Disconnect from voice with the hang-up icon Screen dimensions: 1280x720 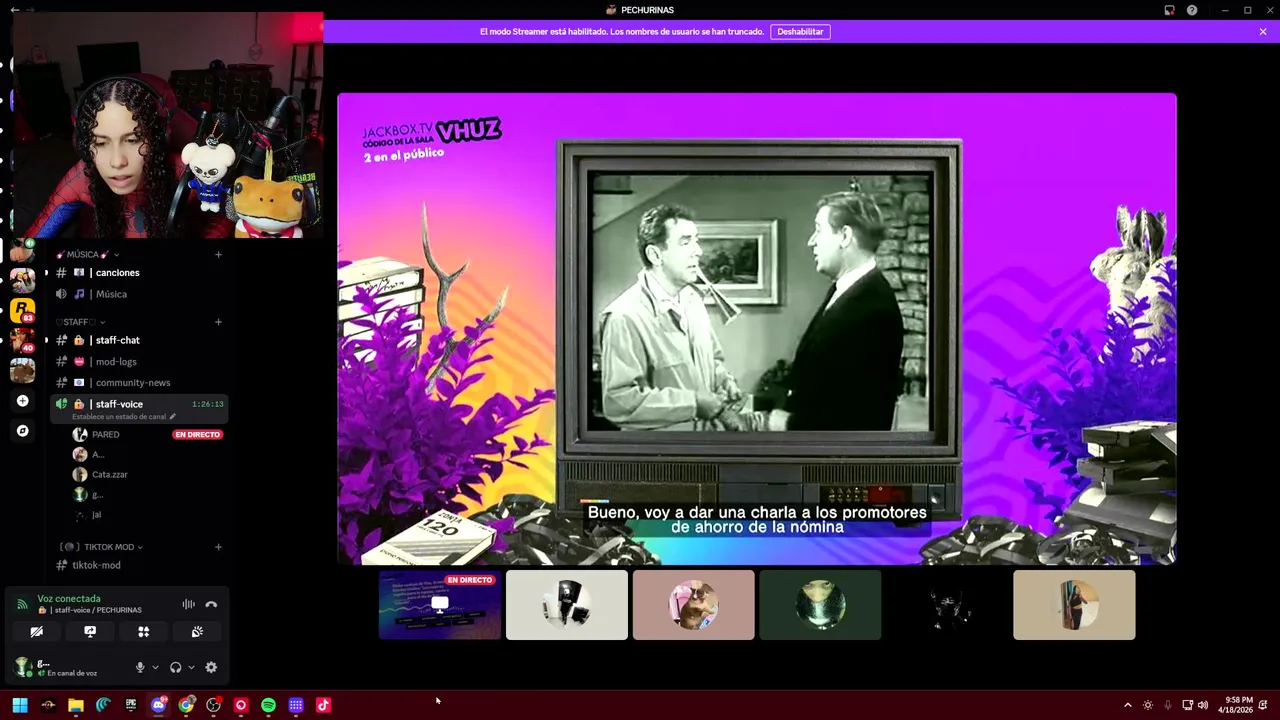click(x=211, y=604)
